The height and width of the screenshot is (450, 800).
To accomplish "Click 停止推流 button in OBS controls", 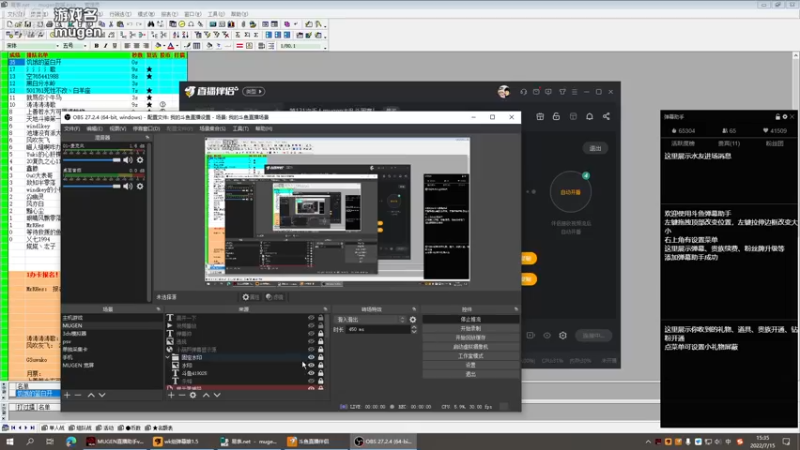I will tap(470, 319).
